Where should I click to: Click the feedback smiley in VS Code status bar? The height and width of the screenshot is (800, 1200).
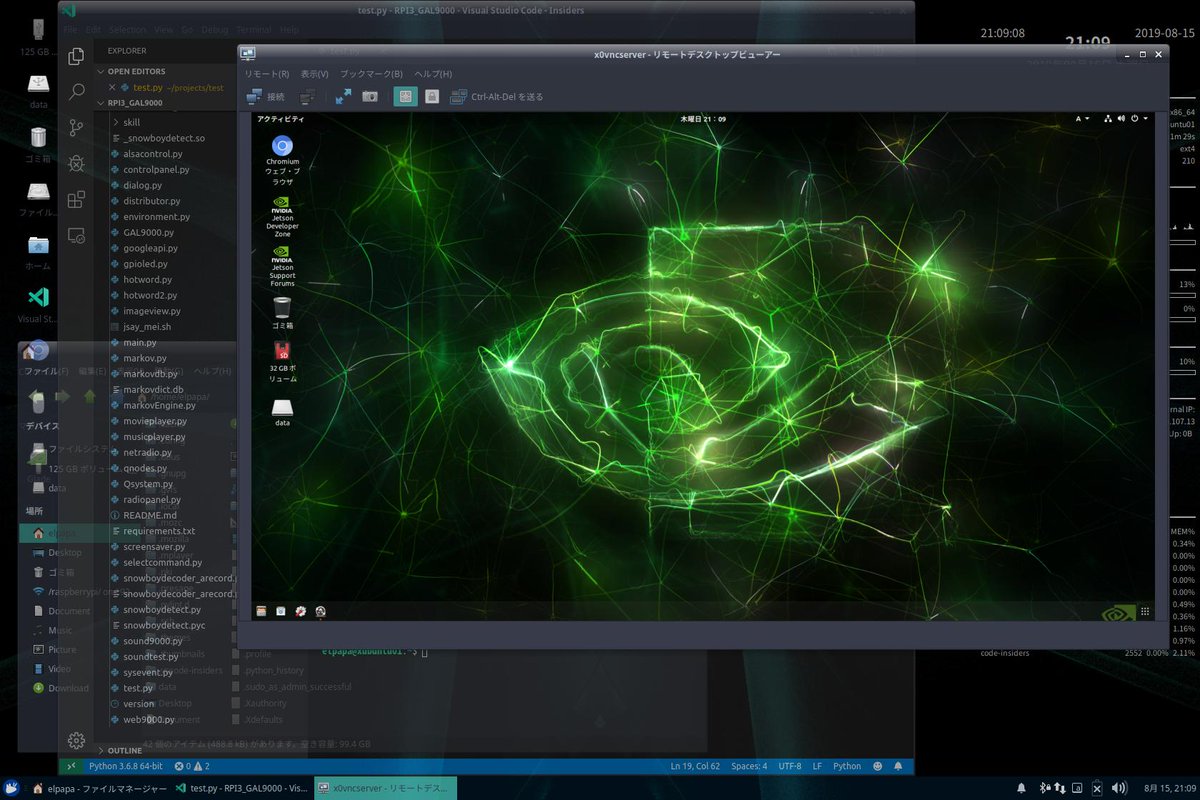[x=878, y=767]
